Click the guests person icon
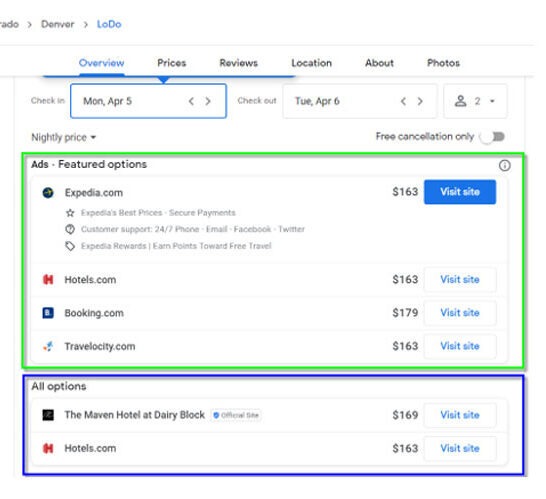Image resolution: width=546 pixels, height=499 pixels. pyautogui.click(x=460, y=101)
